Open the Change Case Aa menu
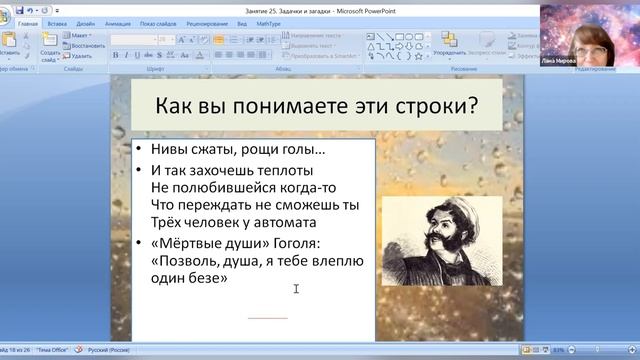 point(184,55)
